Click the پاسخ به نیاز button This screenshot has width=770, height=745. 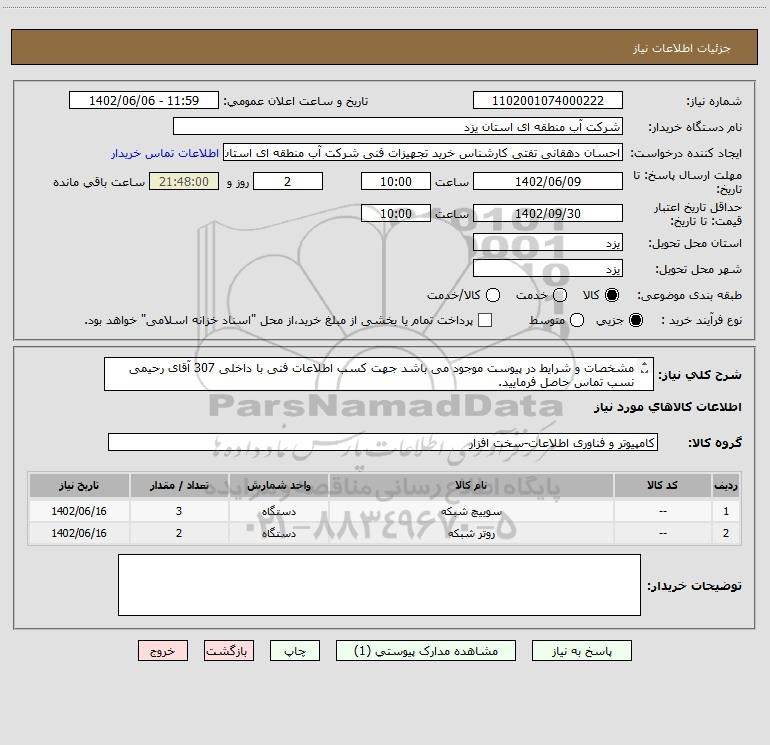point(582,651)
